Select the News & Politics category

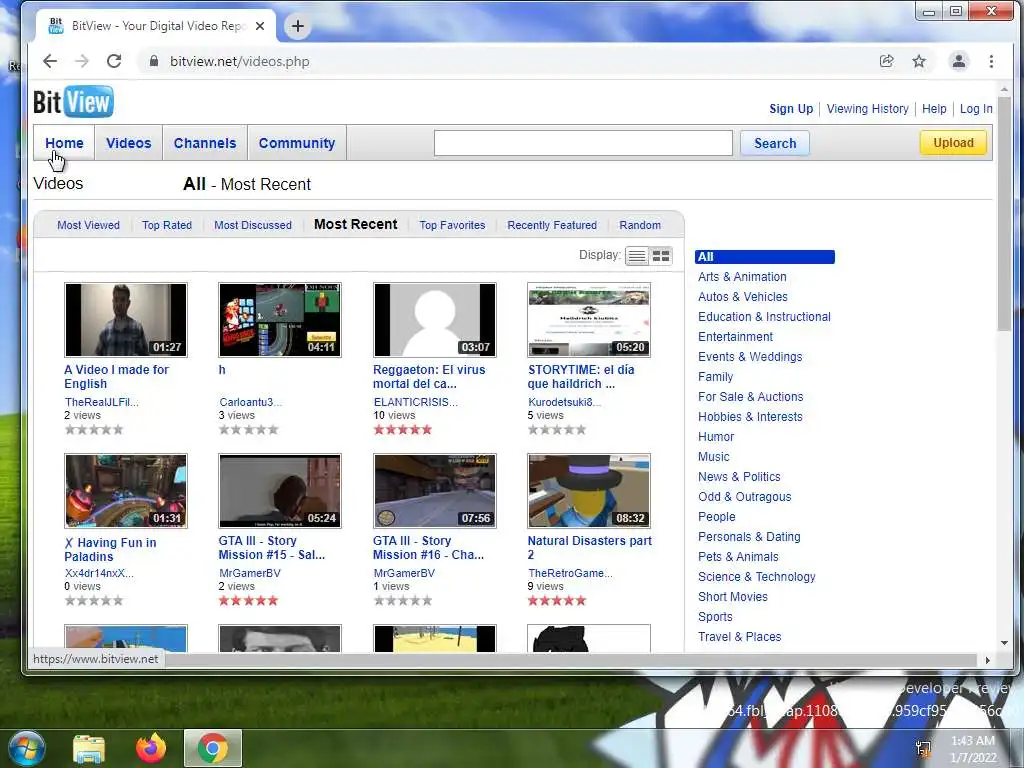[739, 477]
